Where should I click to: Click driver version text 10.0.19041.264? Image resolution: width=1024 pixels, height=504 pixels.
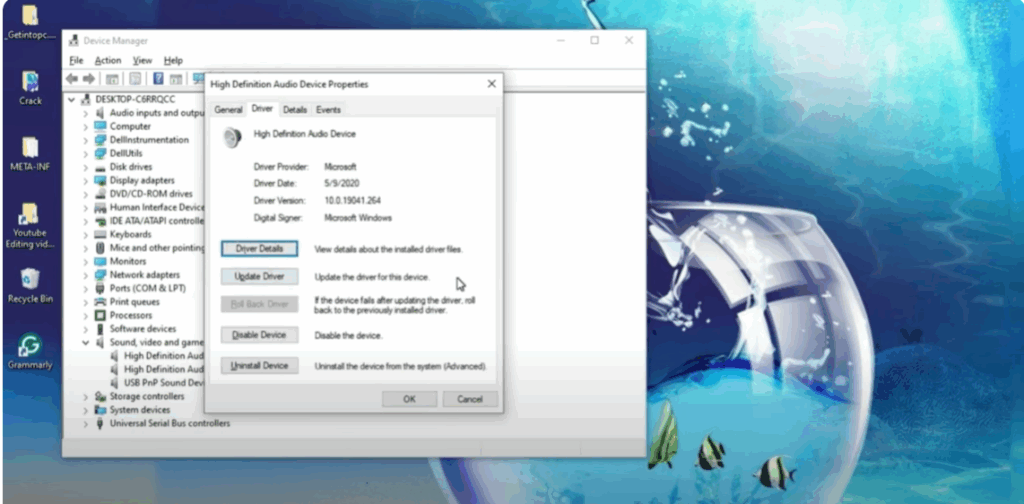353,200
